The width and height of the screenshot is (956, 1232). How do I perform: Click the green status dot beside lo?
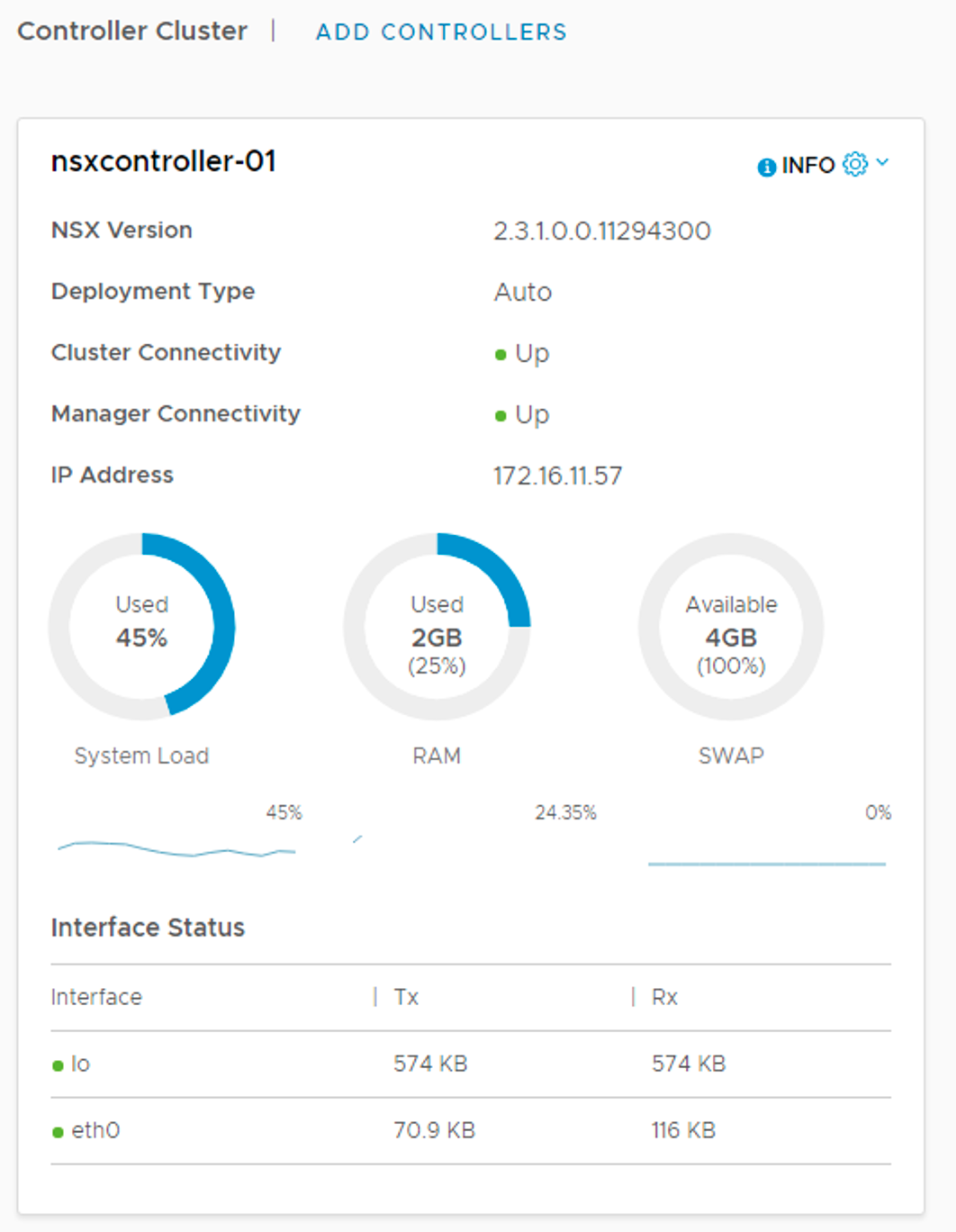point(58,1065)
